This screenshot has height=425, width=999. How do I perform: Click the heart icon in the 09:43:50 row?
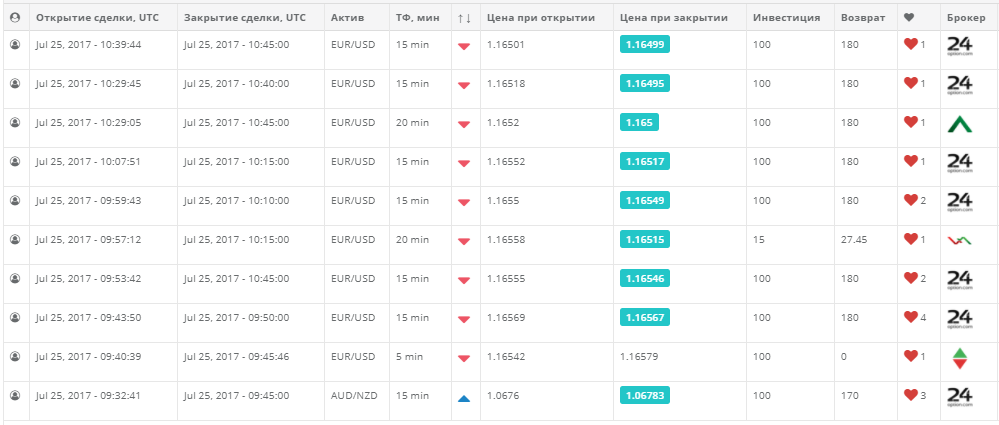tap(910, 317)
